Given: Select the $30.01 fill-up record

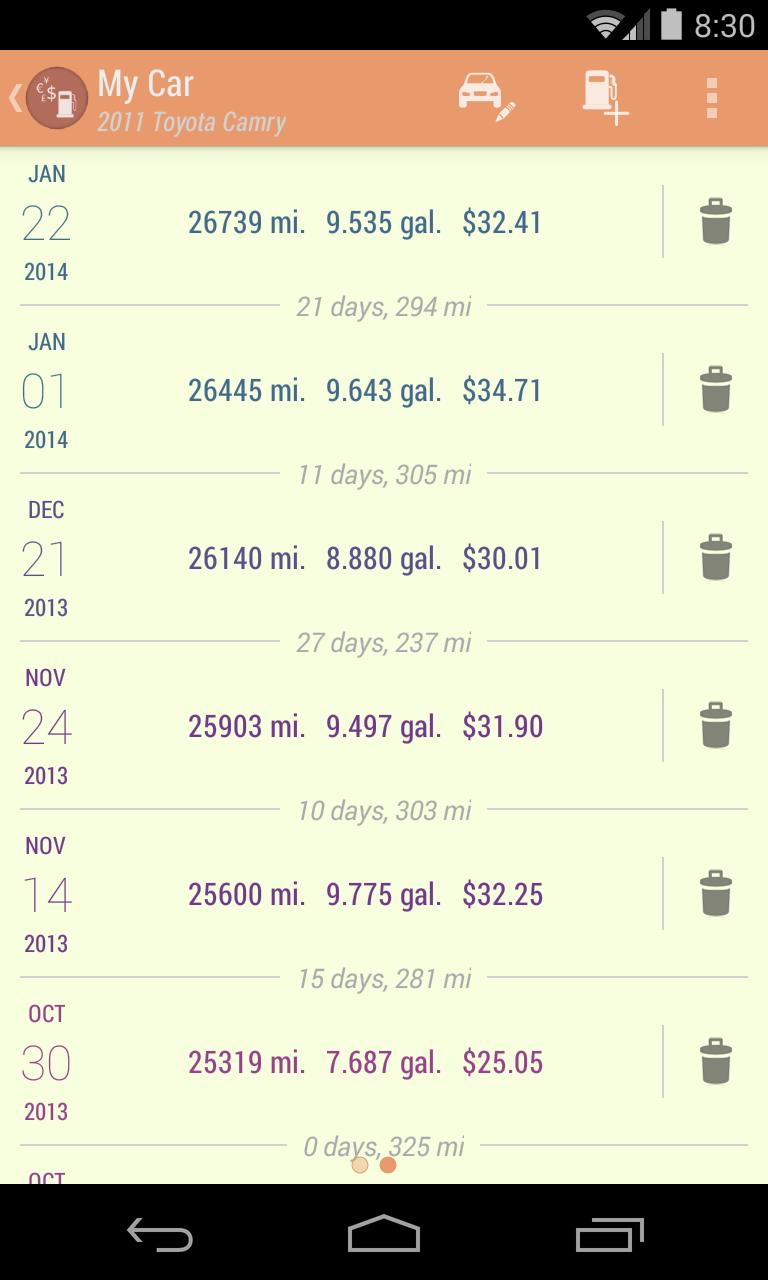Looking at the screenshot, I should coord(502,558).
